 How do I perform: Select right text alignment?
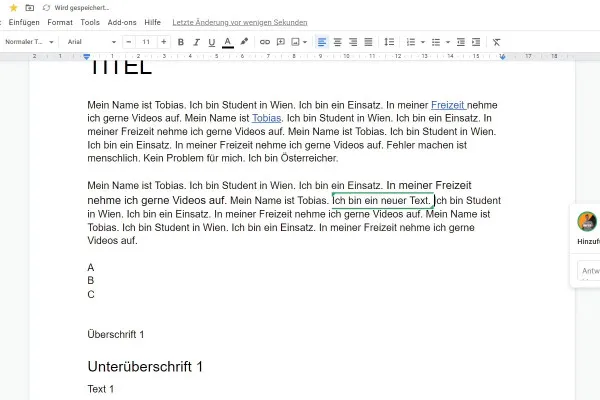point(353,42)
